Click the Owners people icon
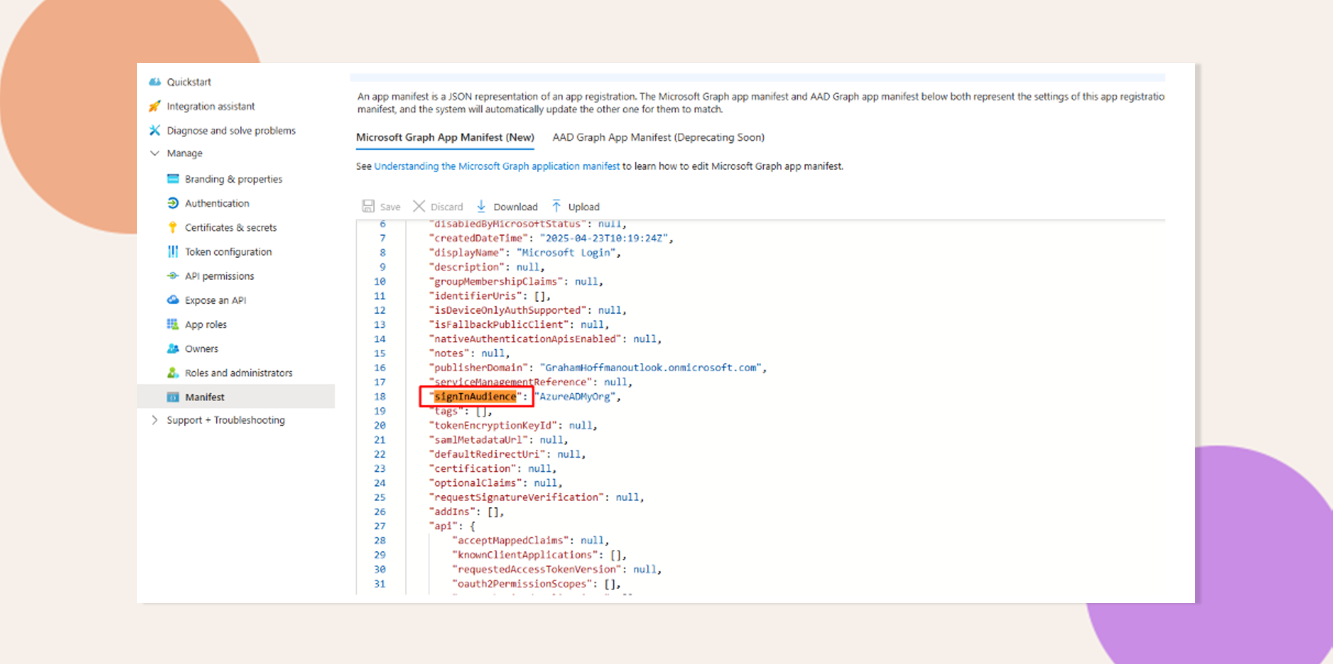 [173, 349]
